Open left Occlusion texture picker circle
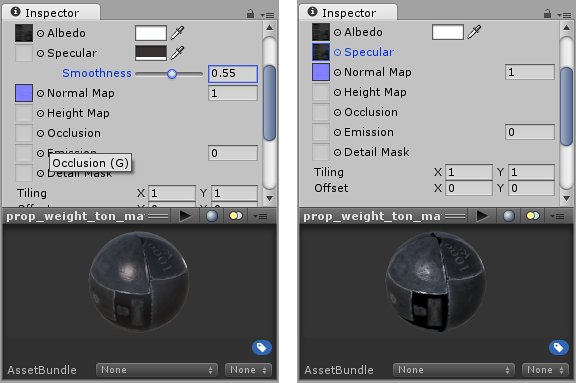This screenshot has height=383, width=576. tap(40, 133)
